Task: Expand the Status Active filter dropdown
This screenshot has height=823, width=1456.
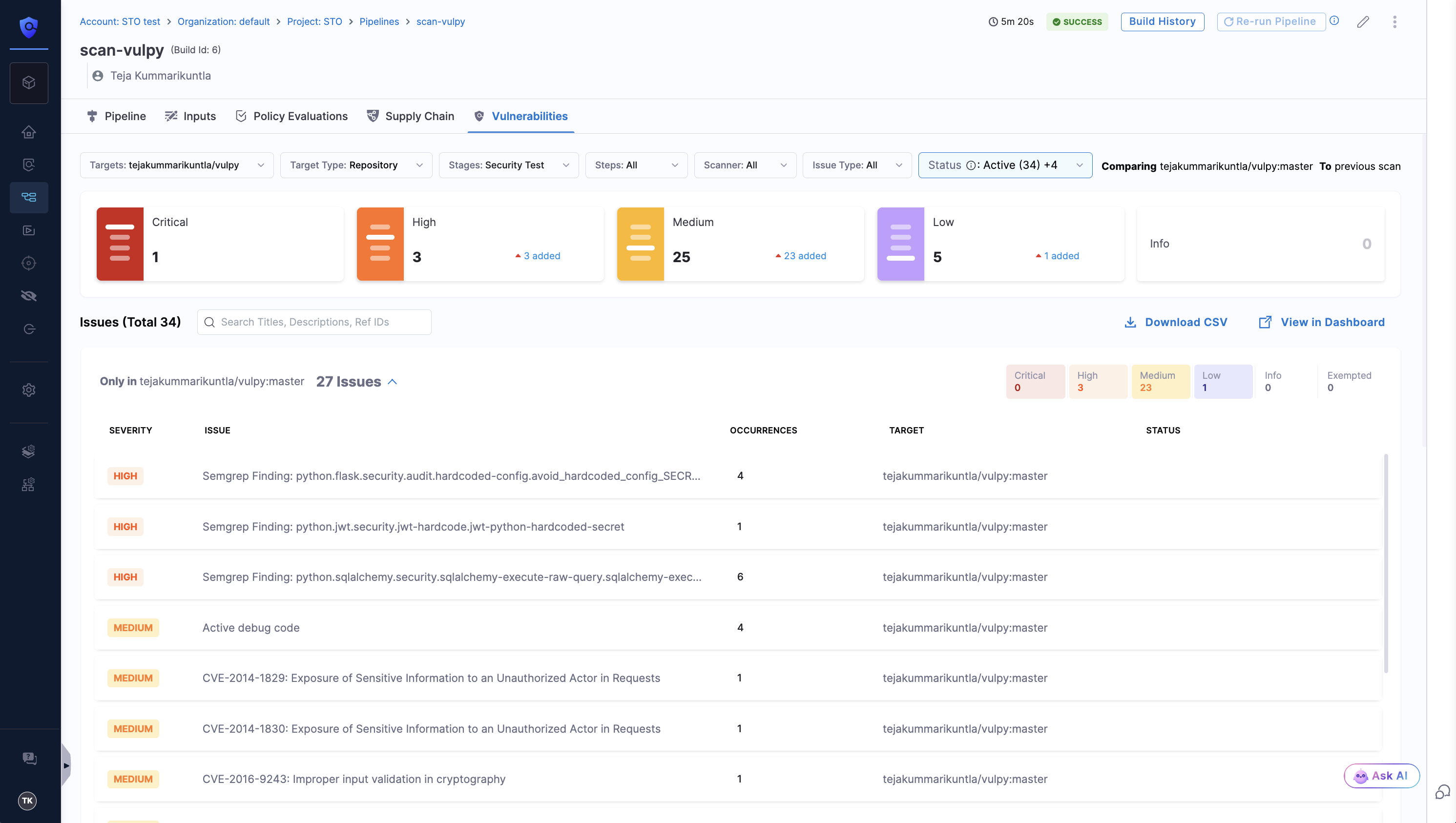Action: coord(1004,165)
